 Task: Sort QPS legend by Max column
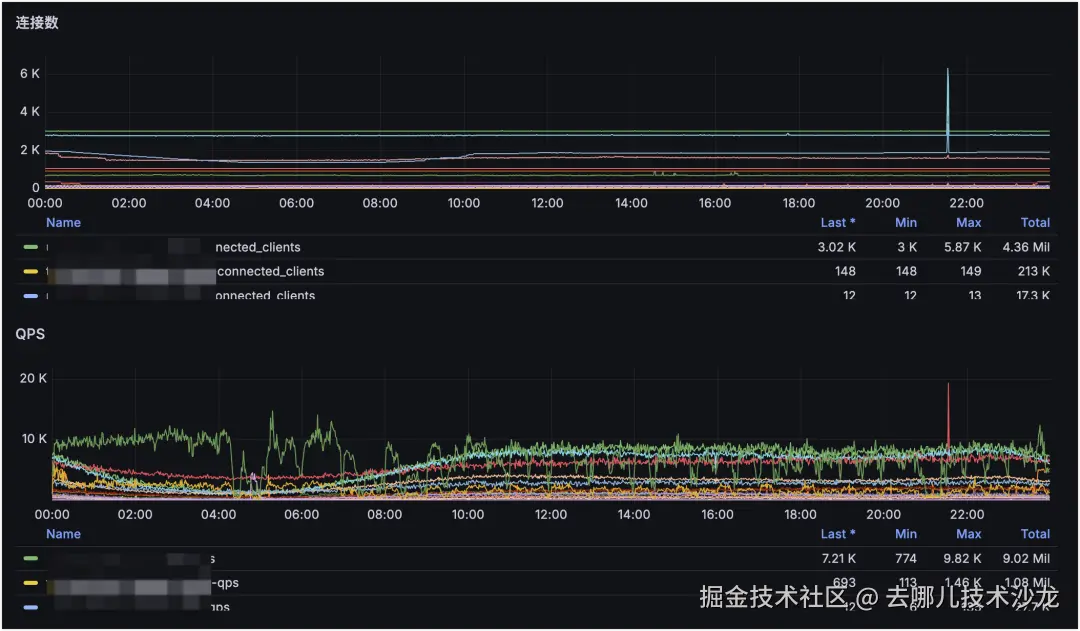968,534
